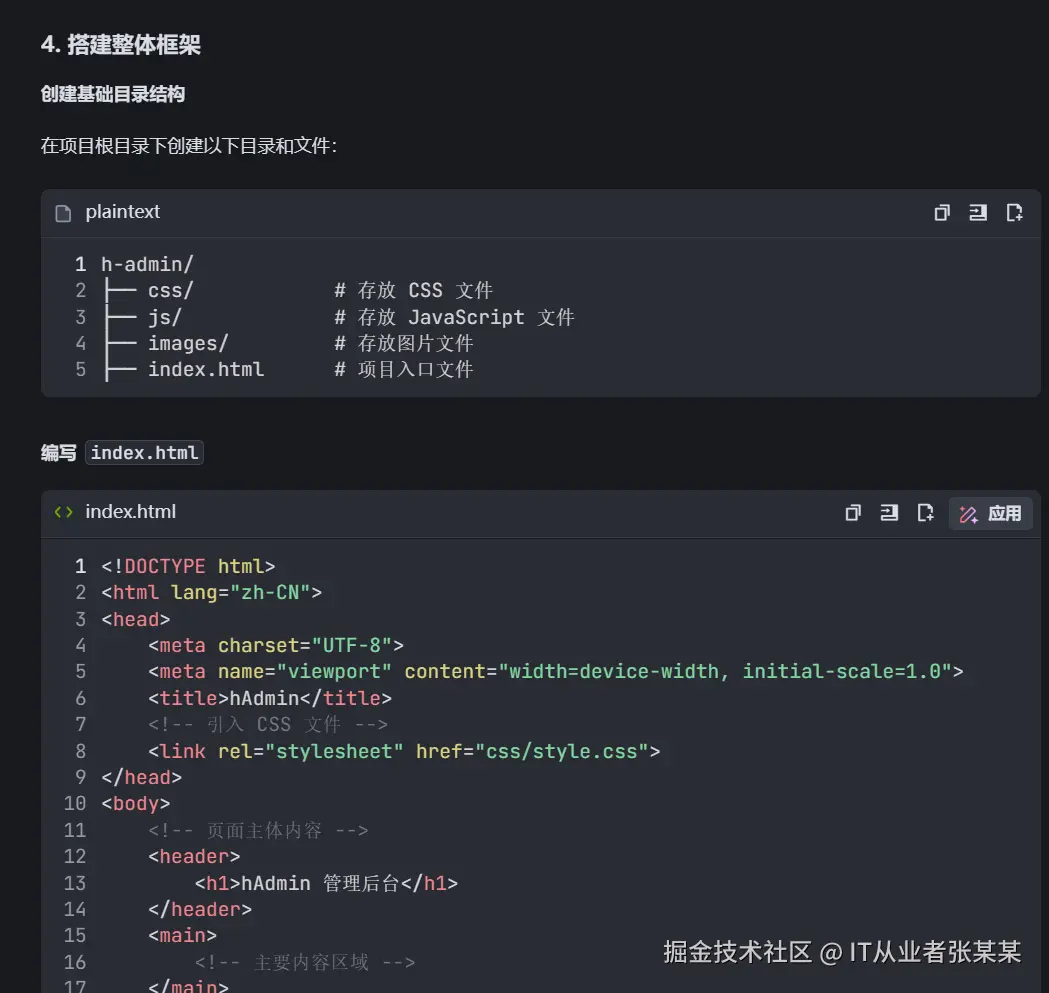Create new file from index.html block
The height and width of the screenshot is (993, 1049).
pos(926,513)
